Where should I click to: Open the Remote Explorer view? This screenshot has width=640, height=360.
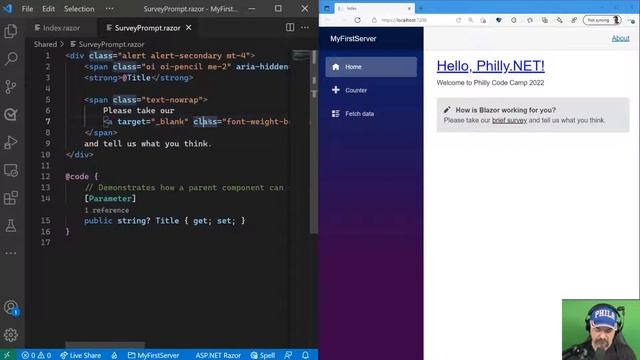(11, 170)
